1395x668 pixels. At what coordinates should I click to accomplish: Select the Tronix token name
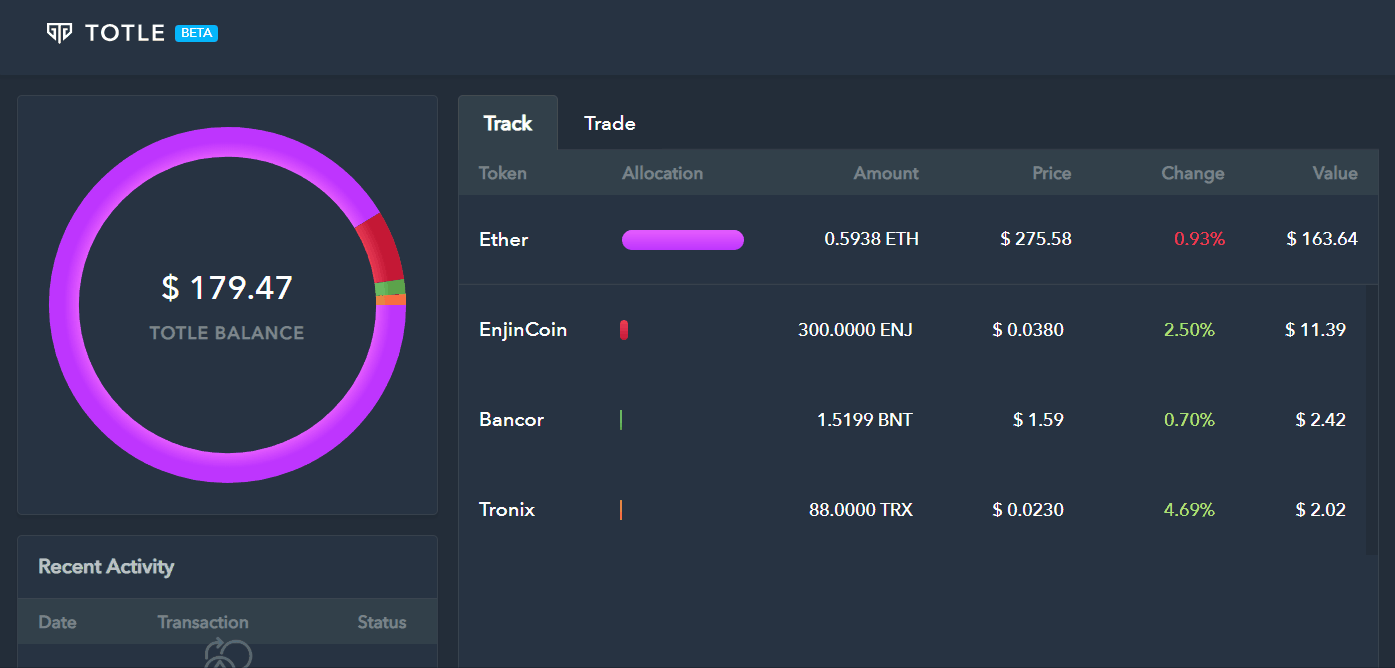[x=507, y=509]
